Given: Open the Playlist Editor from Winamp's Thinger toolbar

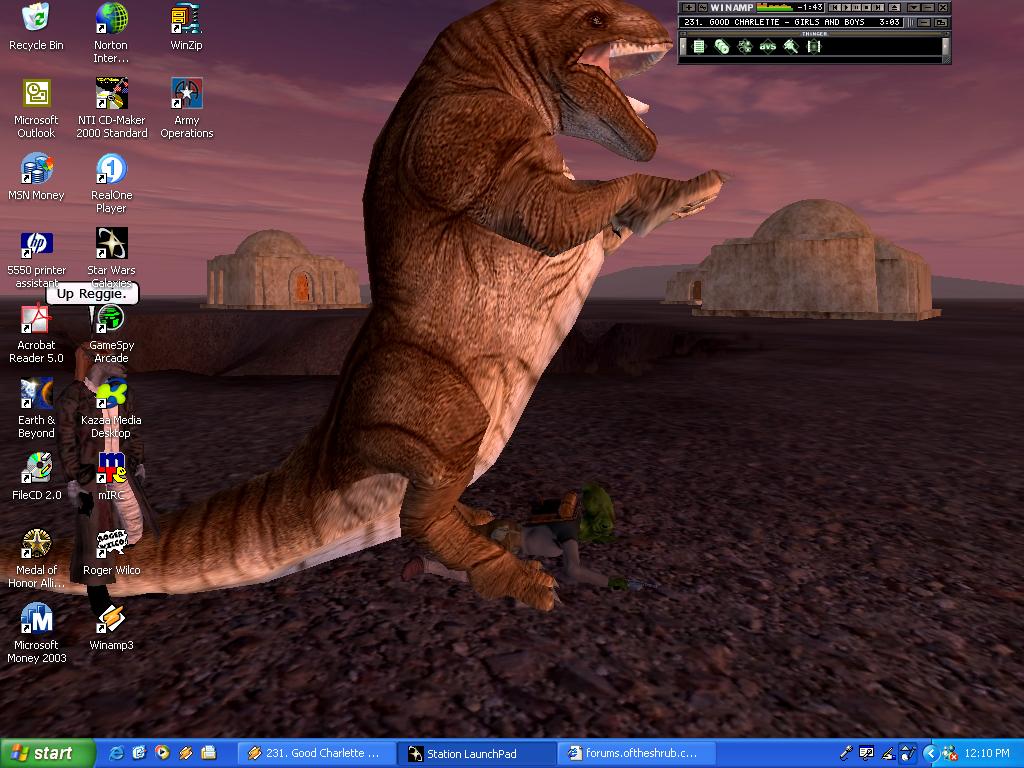Looking at the screenshot, I should pos(697,46).
